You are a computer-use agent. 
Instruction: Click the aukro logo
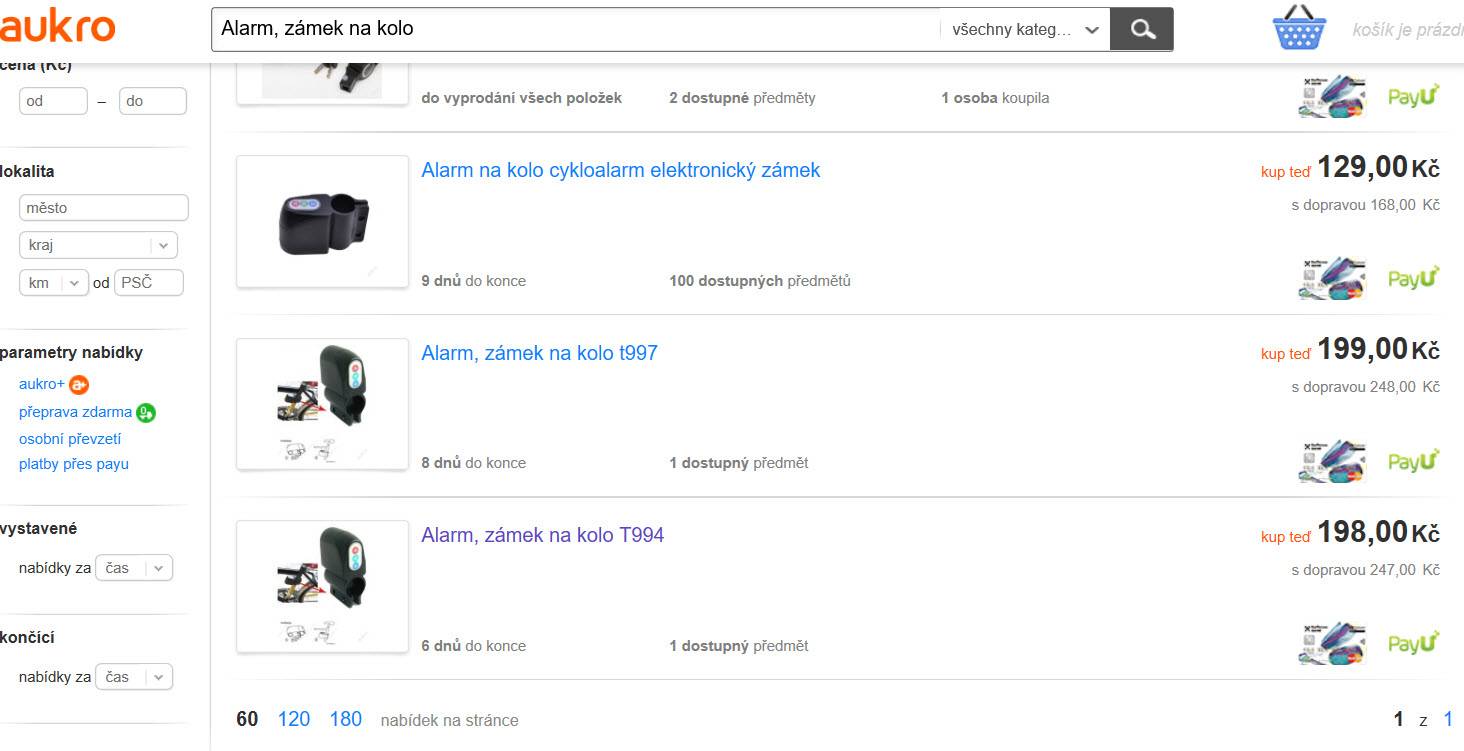[x=57, y=28]
